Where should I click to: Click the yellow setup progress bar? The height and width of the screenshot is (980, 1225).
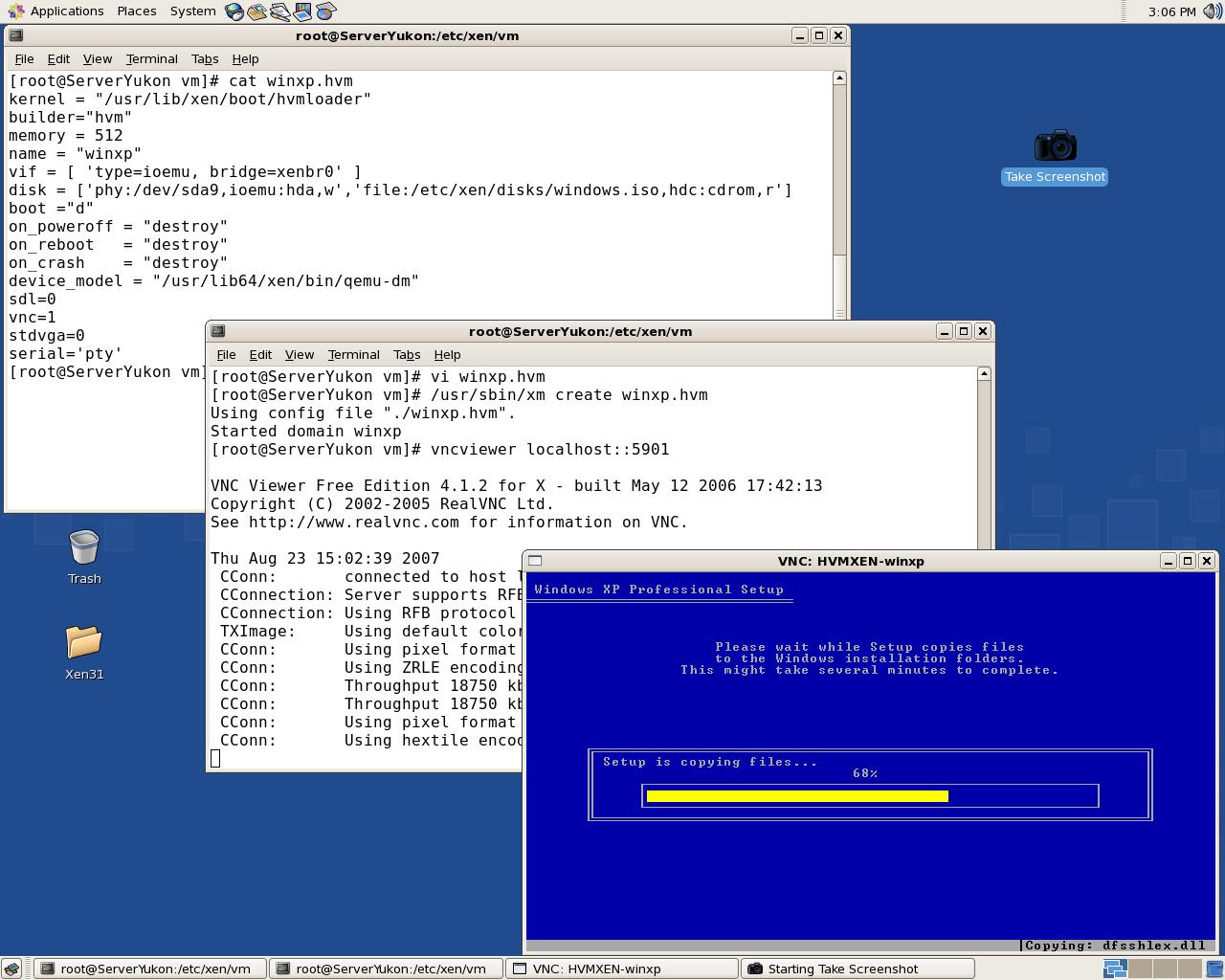click(x=797, y=796)
